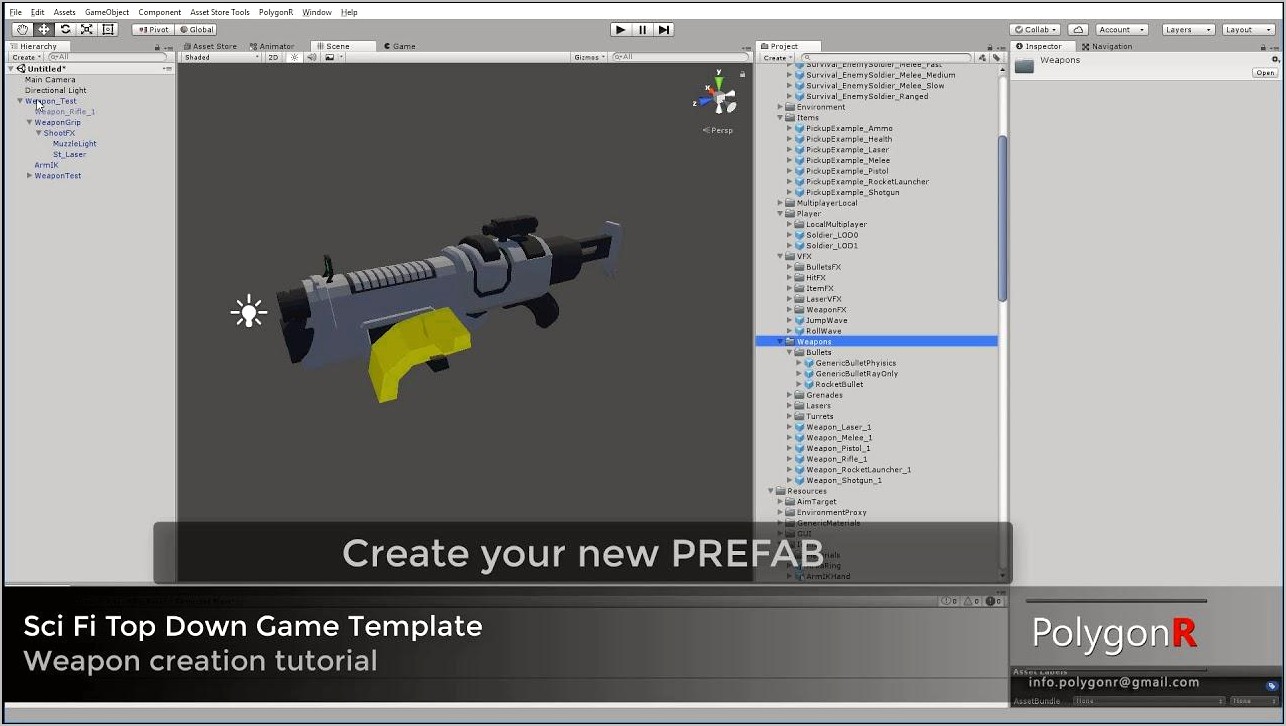Open the Account dropdown

pyautogui.click(x=1121, y=29)
